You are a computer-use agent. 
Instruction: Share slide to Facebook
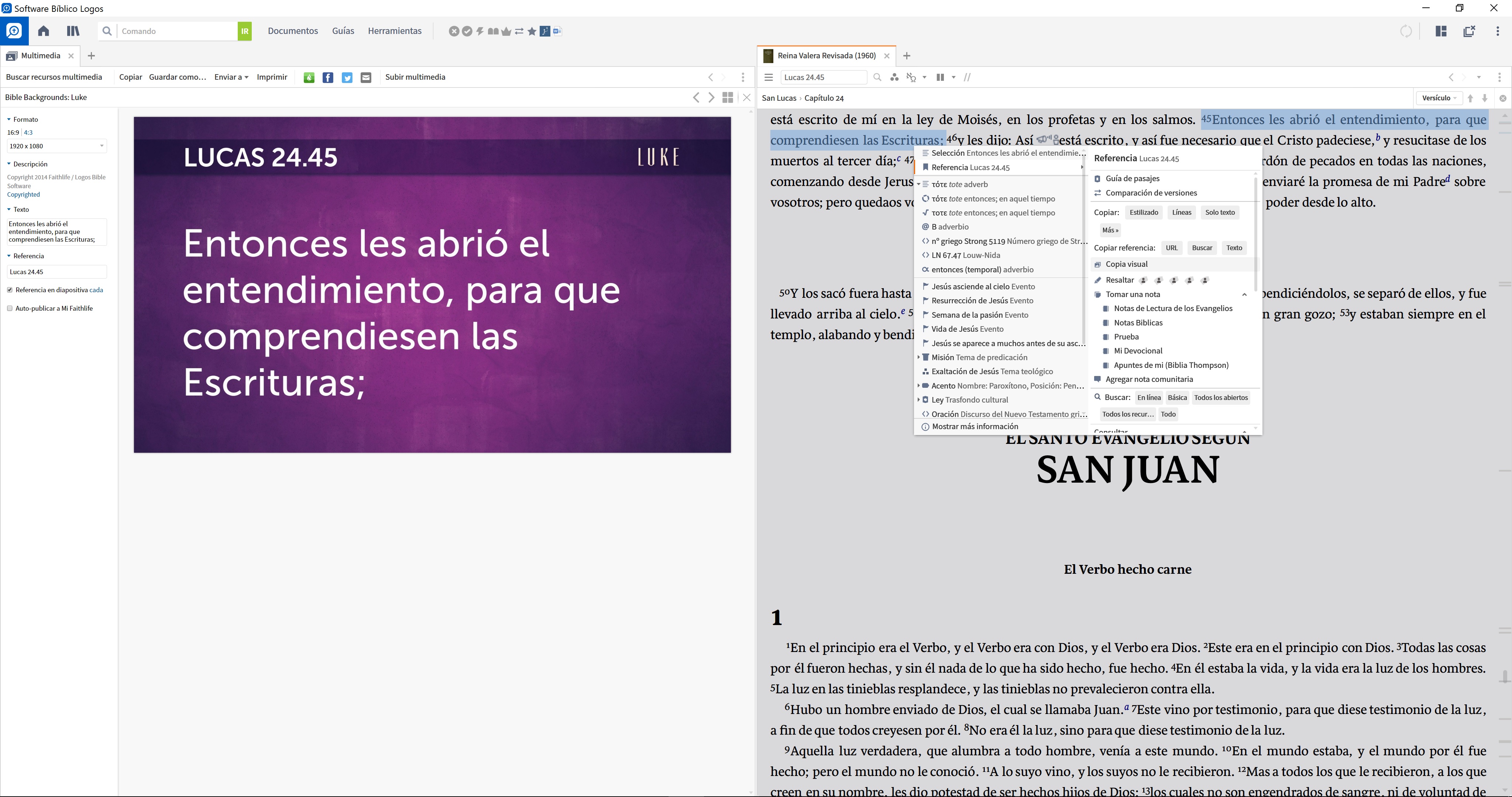328,77
